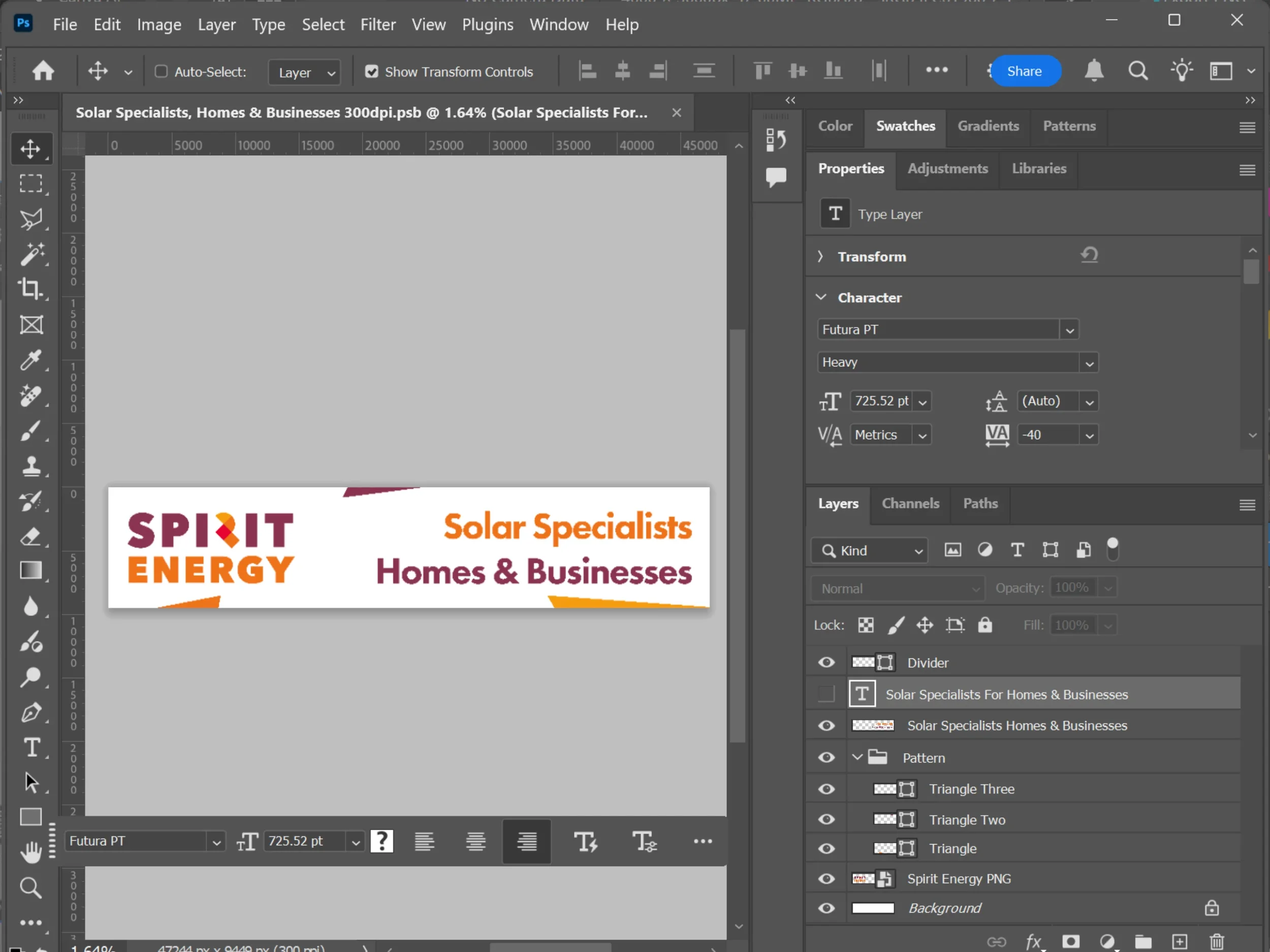This screenshot has width=1270, height=952.
Task: Uncheck Show Transform Controls
Action: (372, 72)
